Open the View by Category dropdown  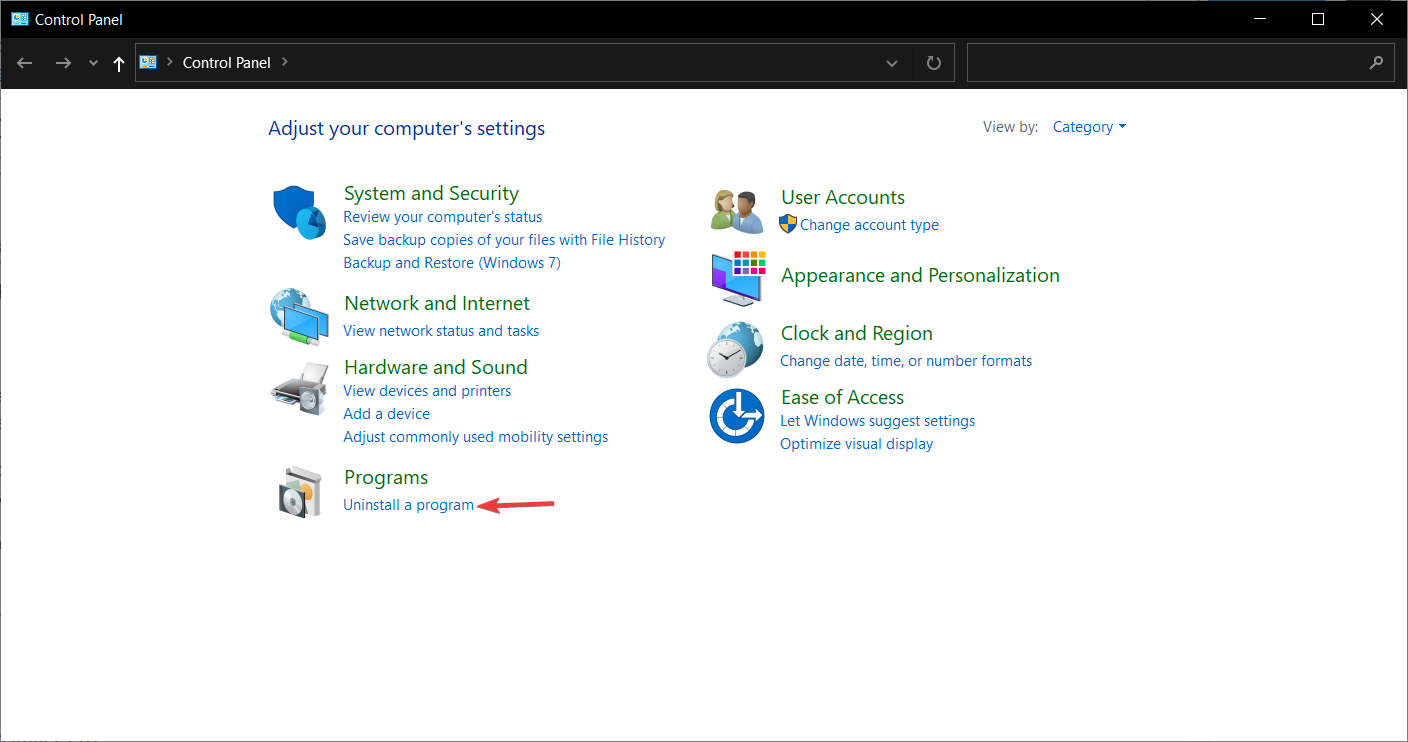(x=1089, y=127)
